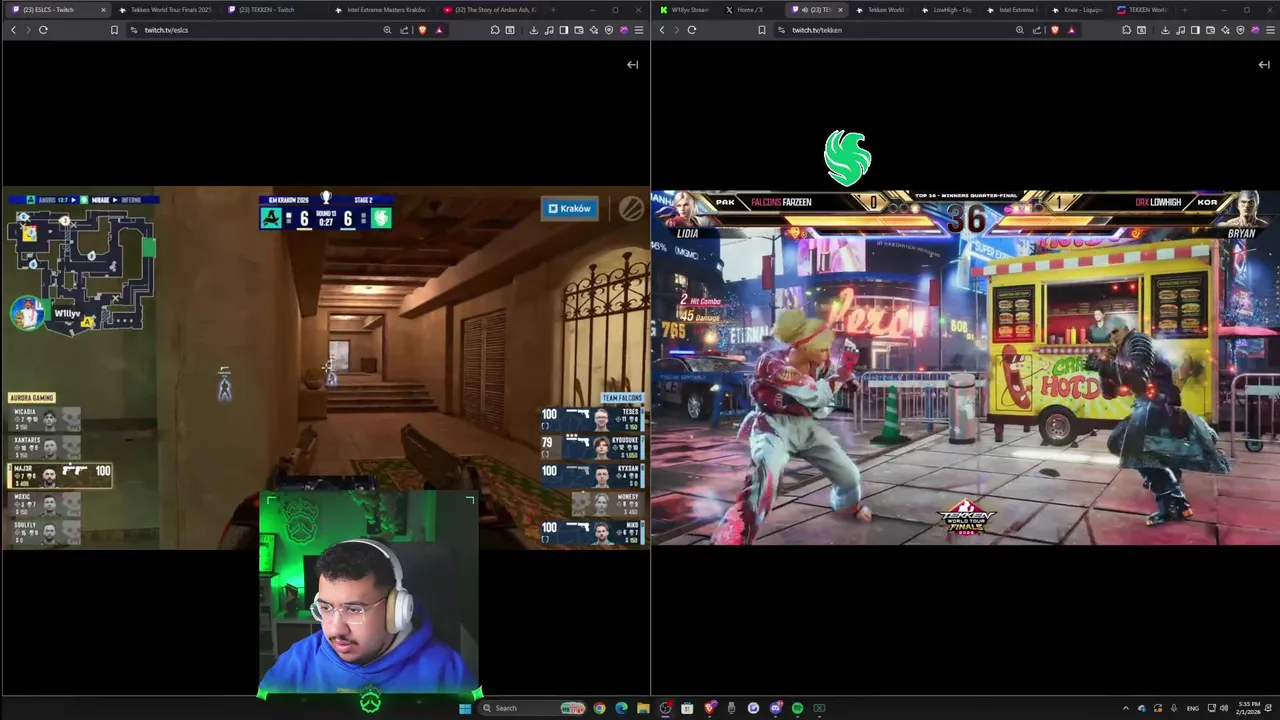Play or pause the Tekken Lidia vs Bryan video

pos(965,368)
